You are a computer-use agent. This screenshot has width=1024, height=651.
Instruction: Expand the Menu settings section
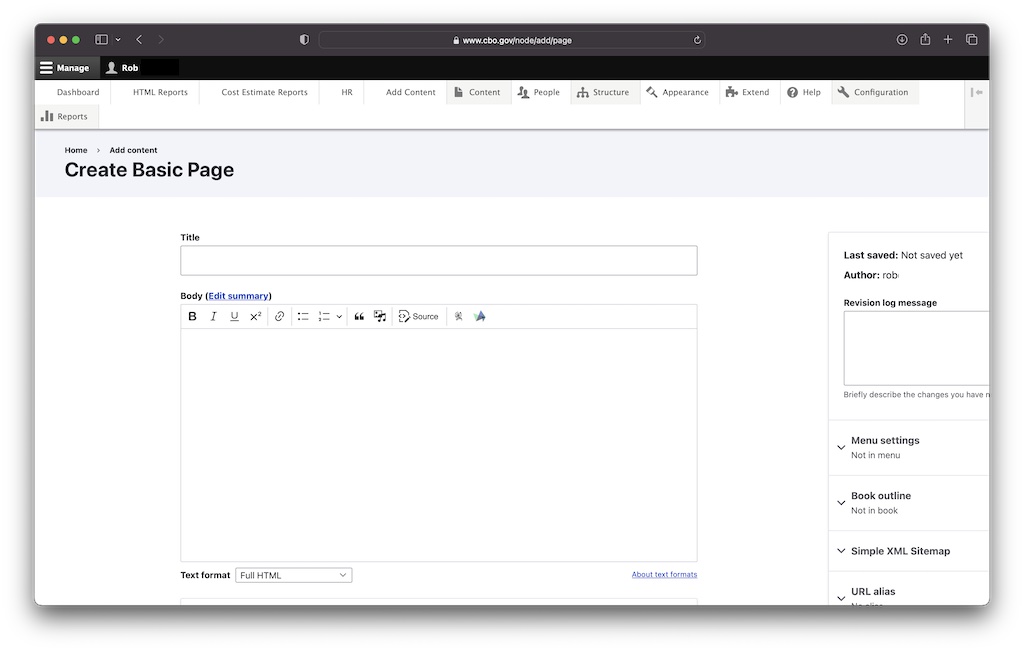(x=884, y=440)
